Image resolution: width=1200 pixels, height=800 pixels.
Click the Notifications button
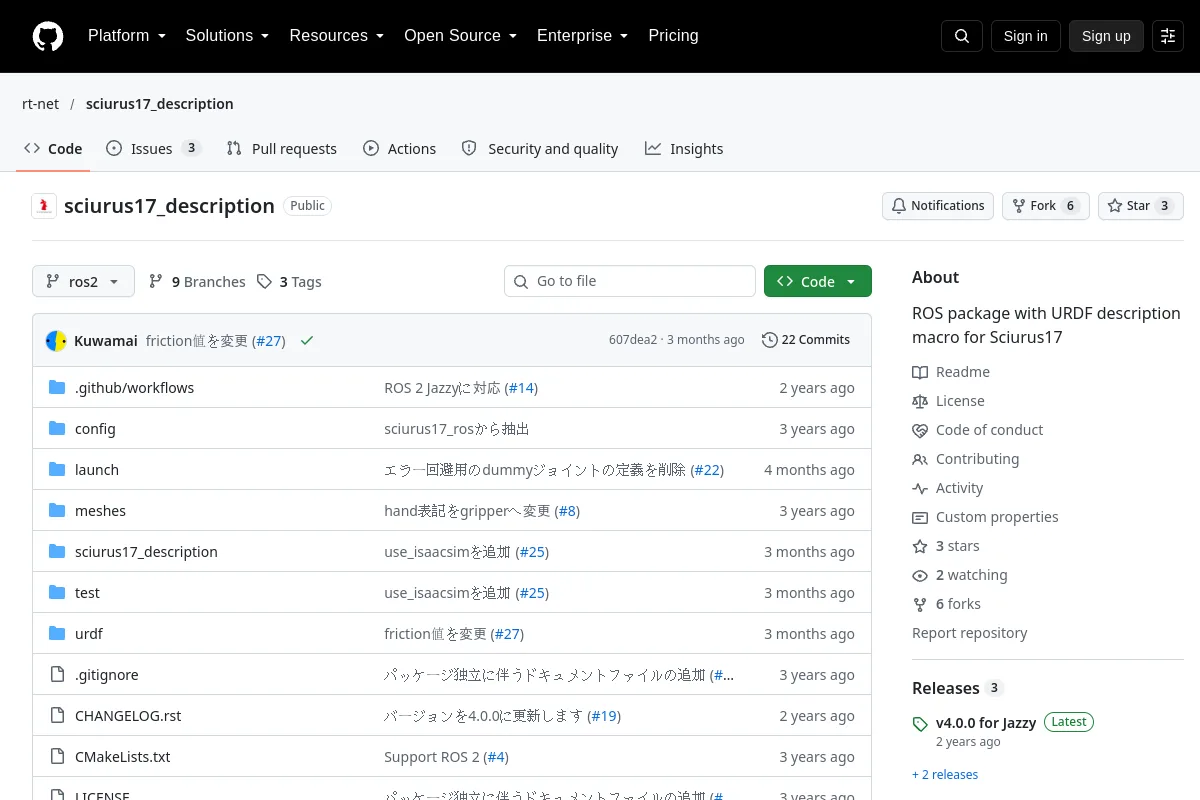point(938,206)
